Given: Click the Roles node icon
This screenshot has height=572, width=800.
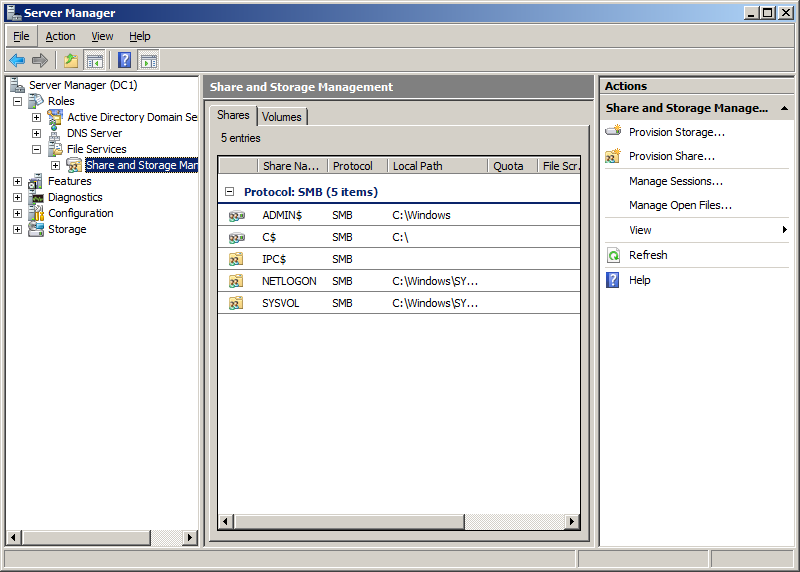Looking at the screenshot, I should [x=36, y=101].
